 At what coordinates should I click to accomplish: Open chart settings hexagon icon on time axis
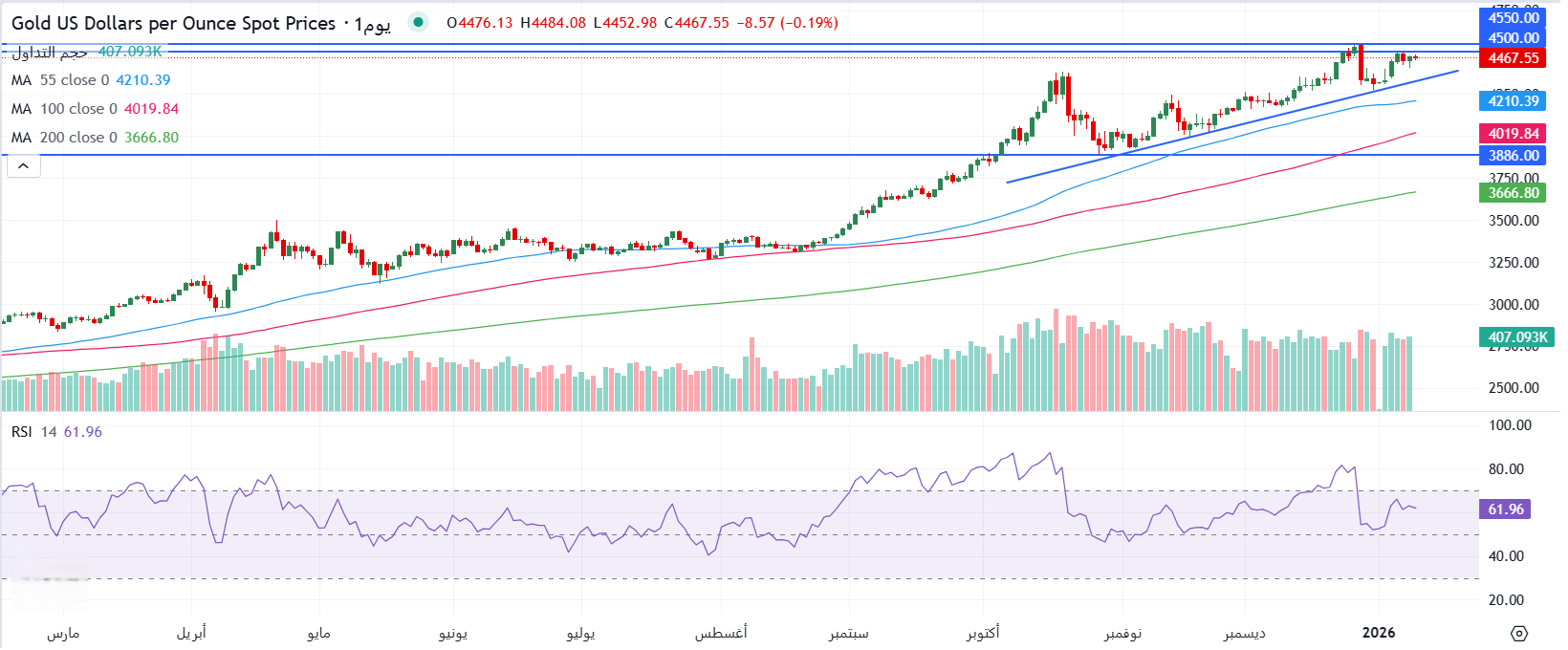[x=1519, y=633]
